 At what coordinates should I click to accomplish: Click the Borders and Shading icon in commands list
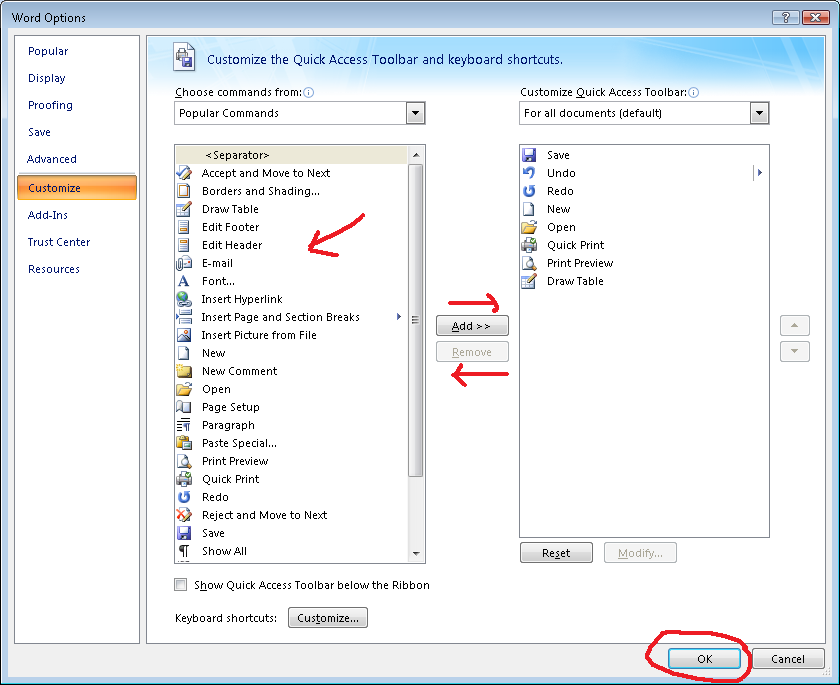click(x=184, y=191)
